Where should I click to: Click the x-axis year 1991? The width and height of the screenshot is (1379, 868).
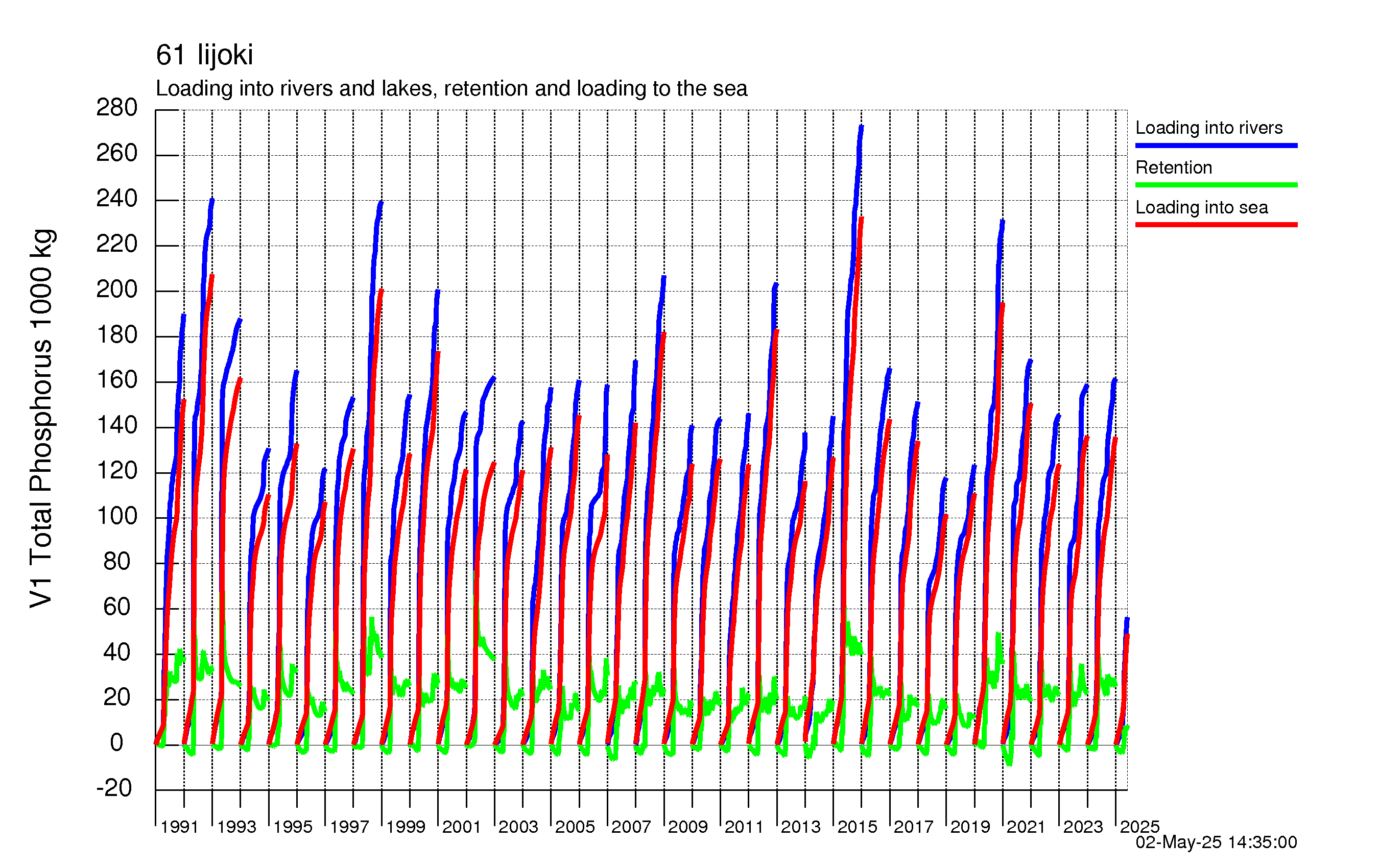pyautogui.click(x=179, y=827)
